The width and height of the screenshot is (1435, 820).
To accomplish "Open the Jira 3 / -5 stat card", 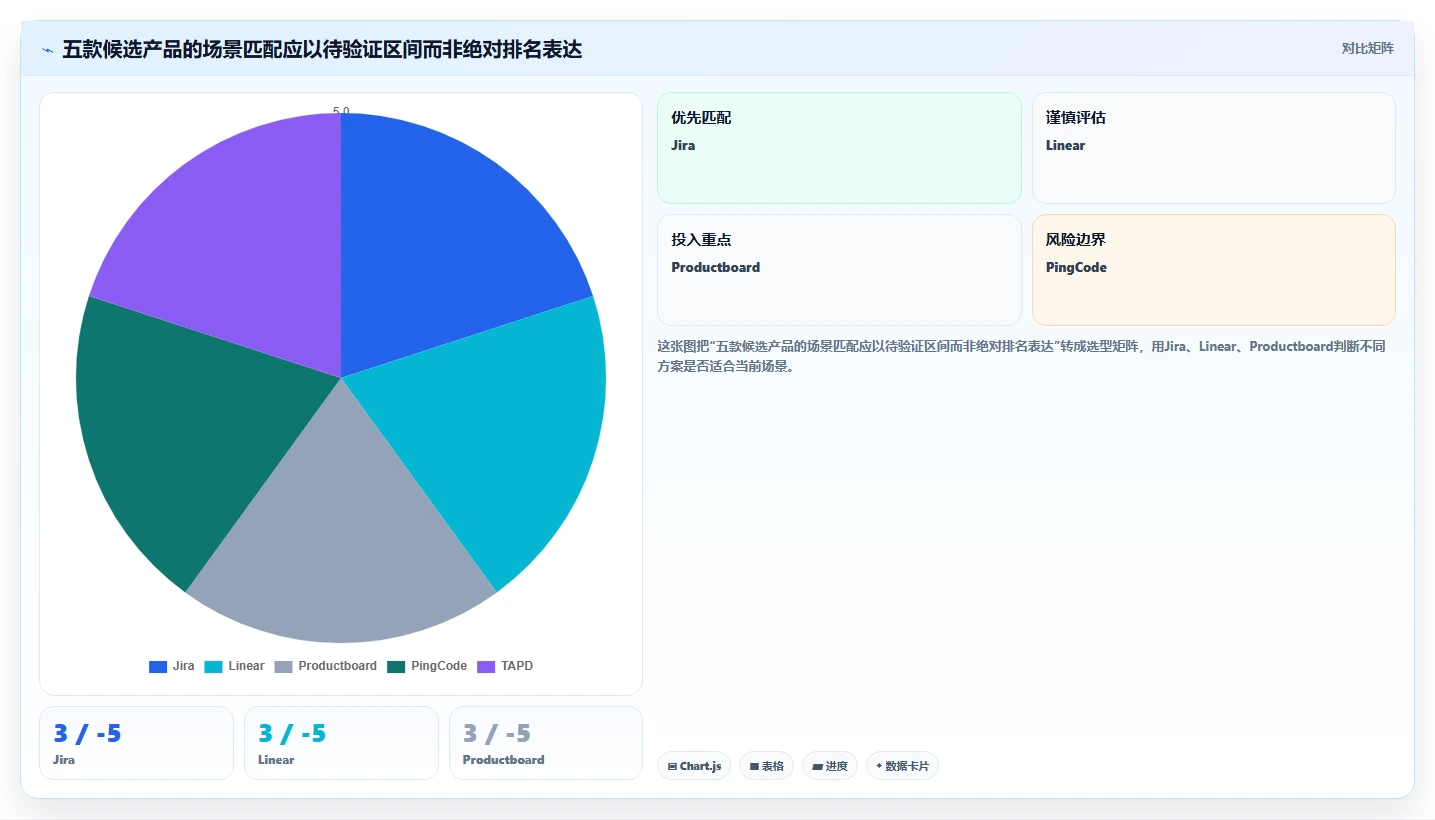I will [x=136, y=743].
